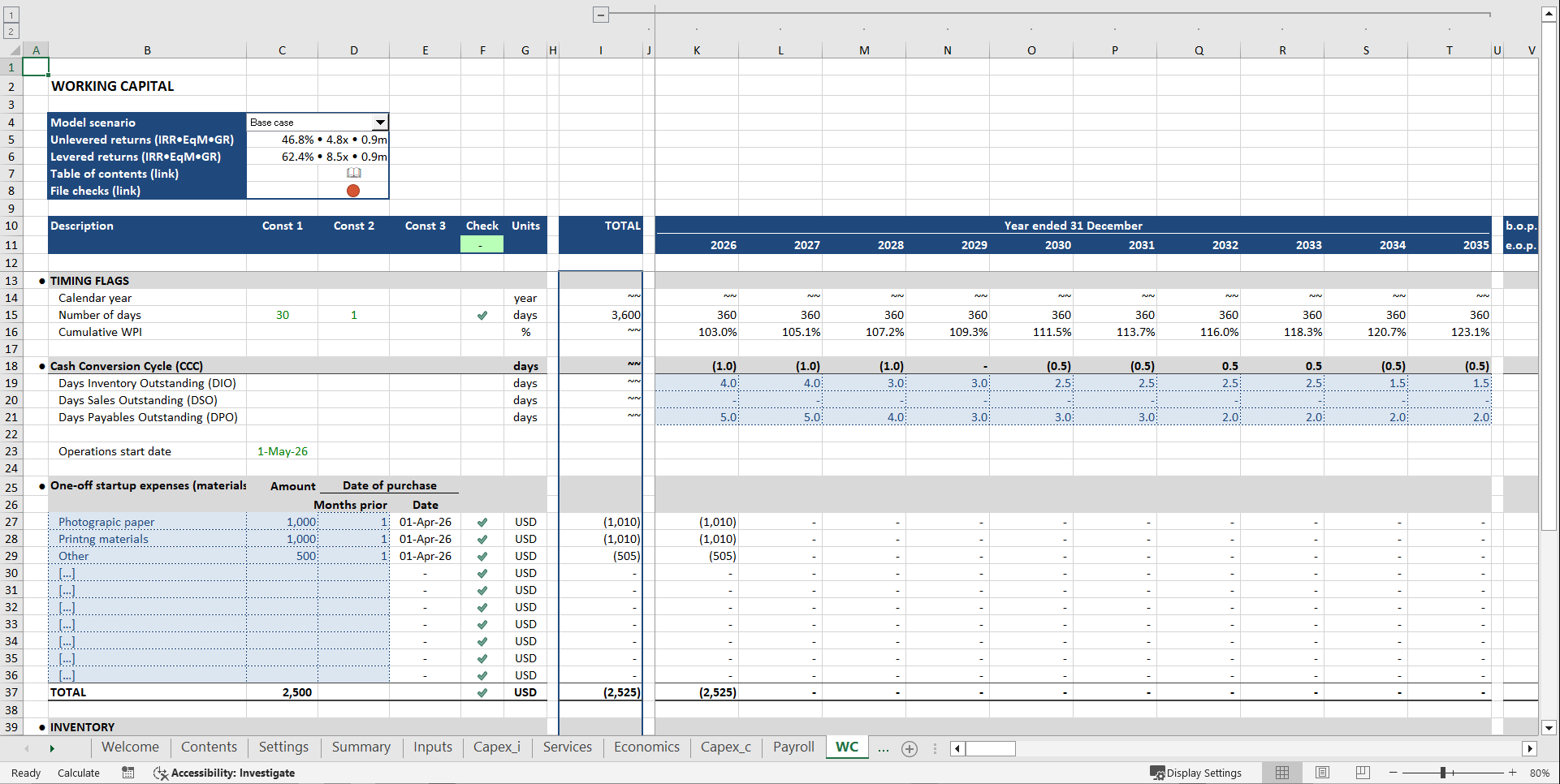Screen dimensions: 1560x784
Task: Open Page Break Preview
Action: [x=1363, y=772]
